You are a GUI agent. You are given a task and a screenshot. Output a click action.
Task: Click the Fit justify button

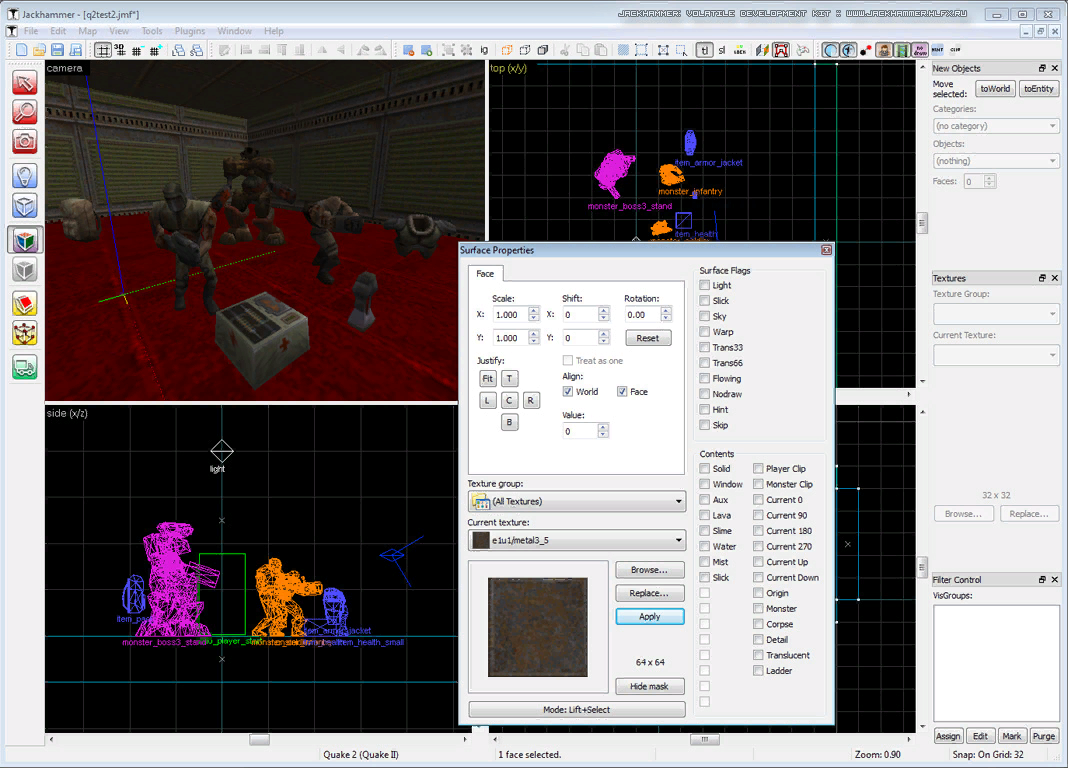(x=488, y=379)
